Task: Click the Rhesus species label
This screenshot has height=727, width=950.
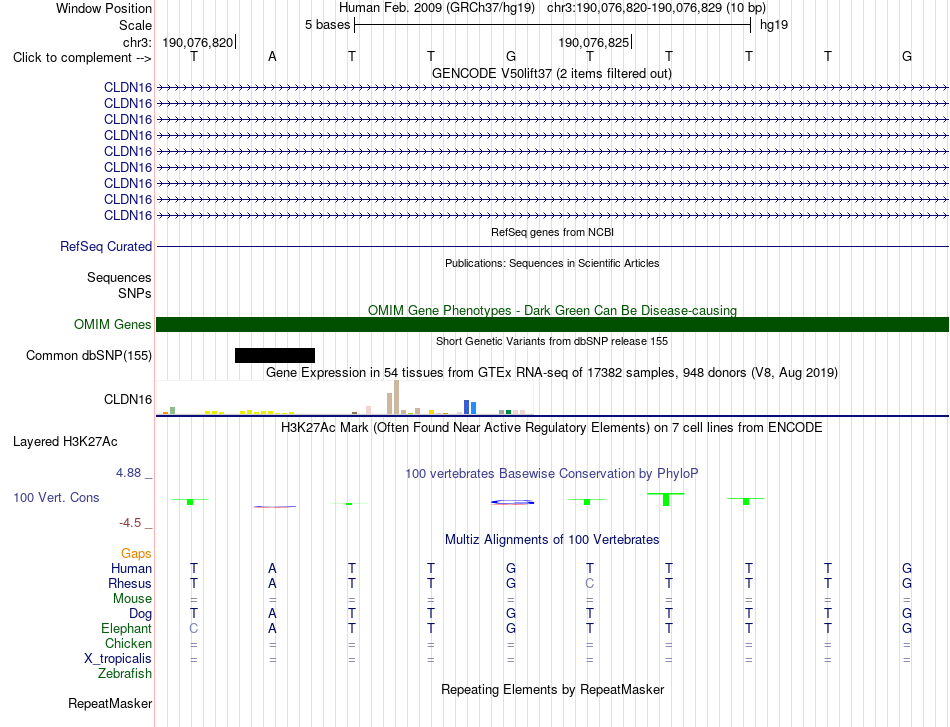Action: pos(130,583)
